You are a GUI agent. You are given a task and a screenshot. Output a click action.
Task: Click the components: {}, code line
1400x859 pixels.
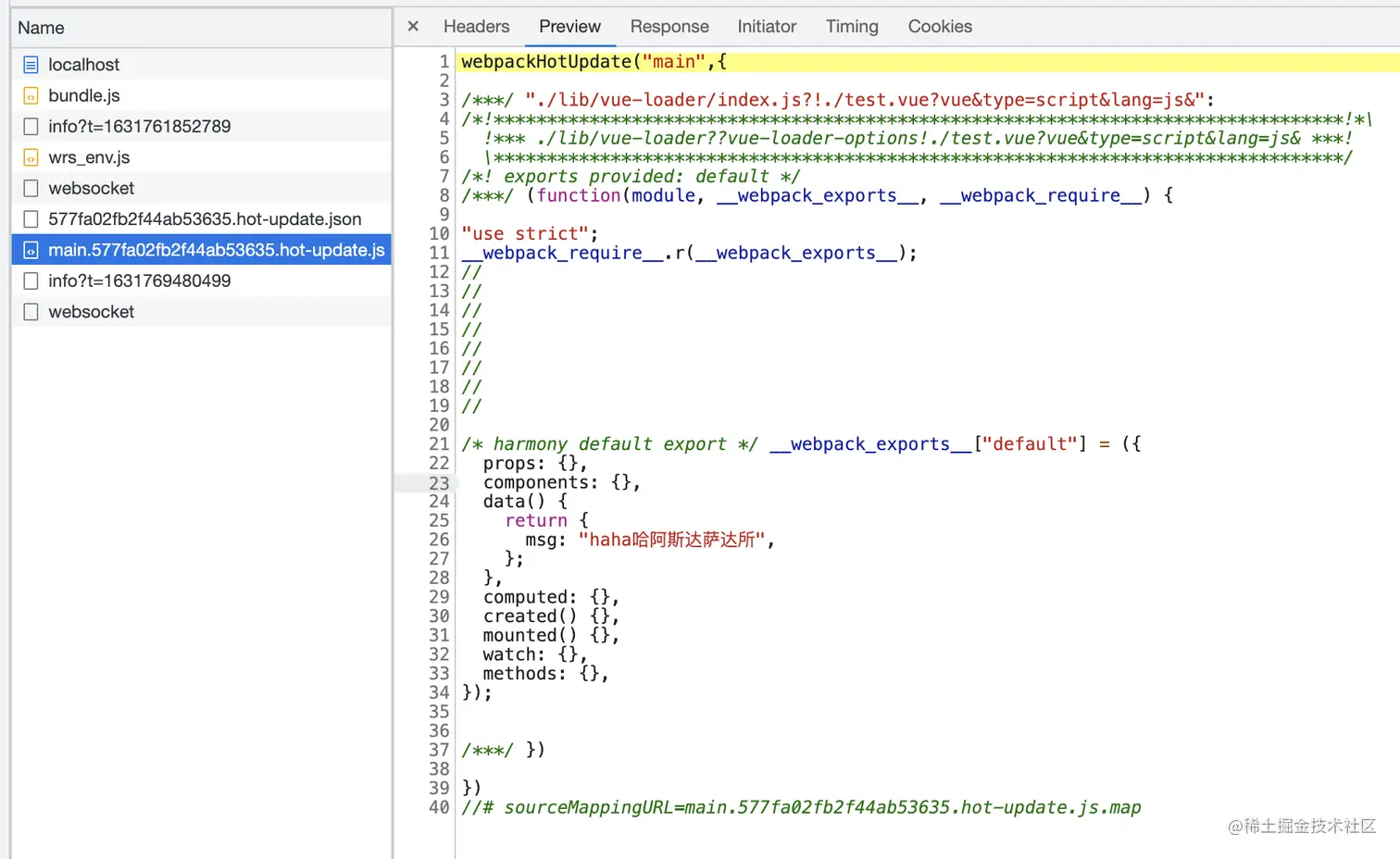562,483
